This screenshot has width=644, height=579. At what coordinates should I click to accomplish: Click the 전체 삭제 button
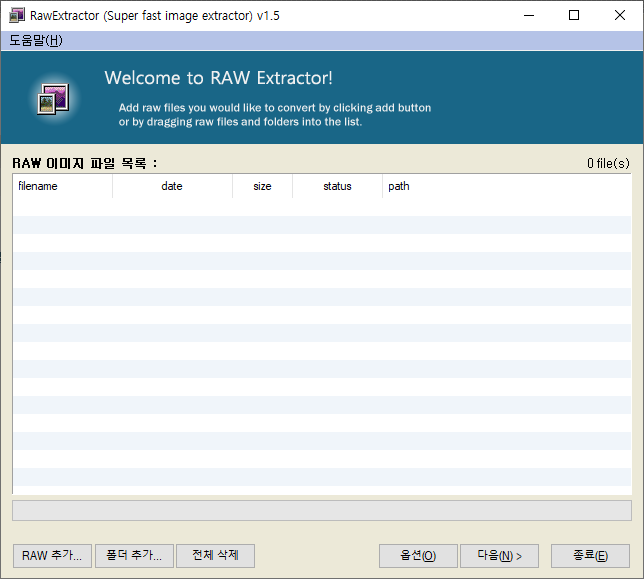click(x=215, y=556)
